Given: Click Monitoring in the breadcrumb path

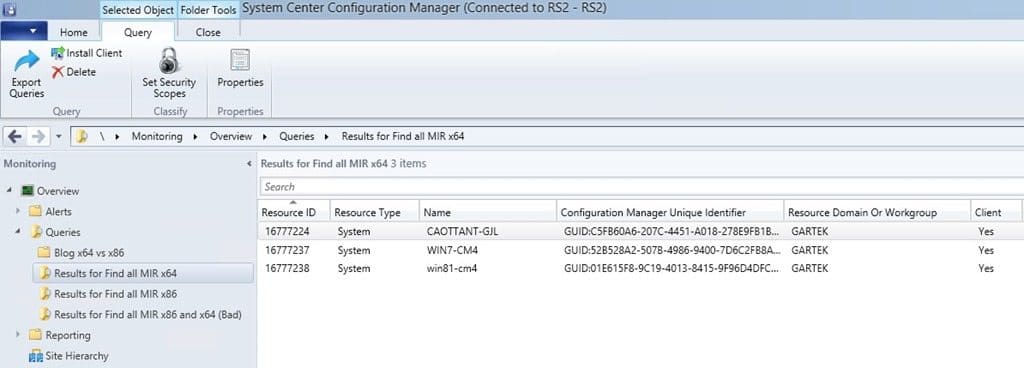Looking at the screenshot, I should (157, 136).
